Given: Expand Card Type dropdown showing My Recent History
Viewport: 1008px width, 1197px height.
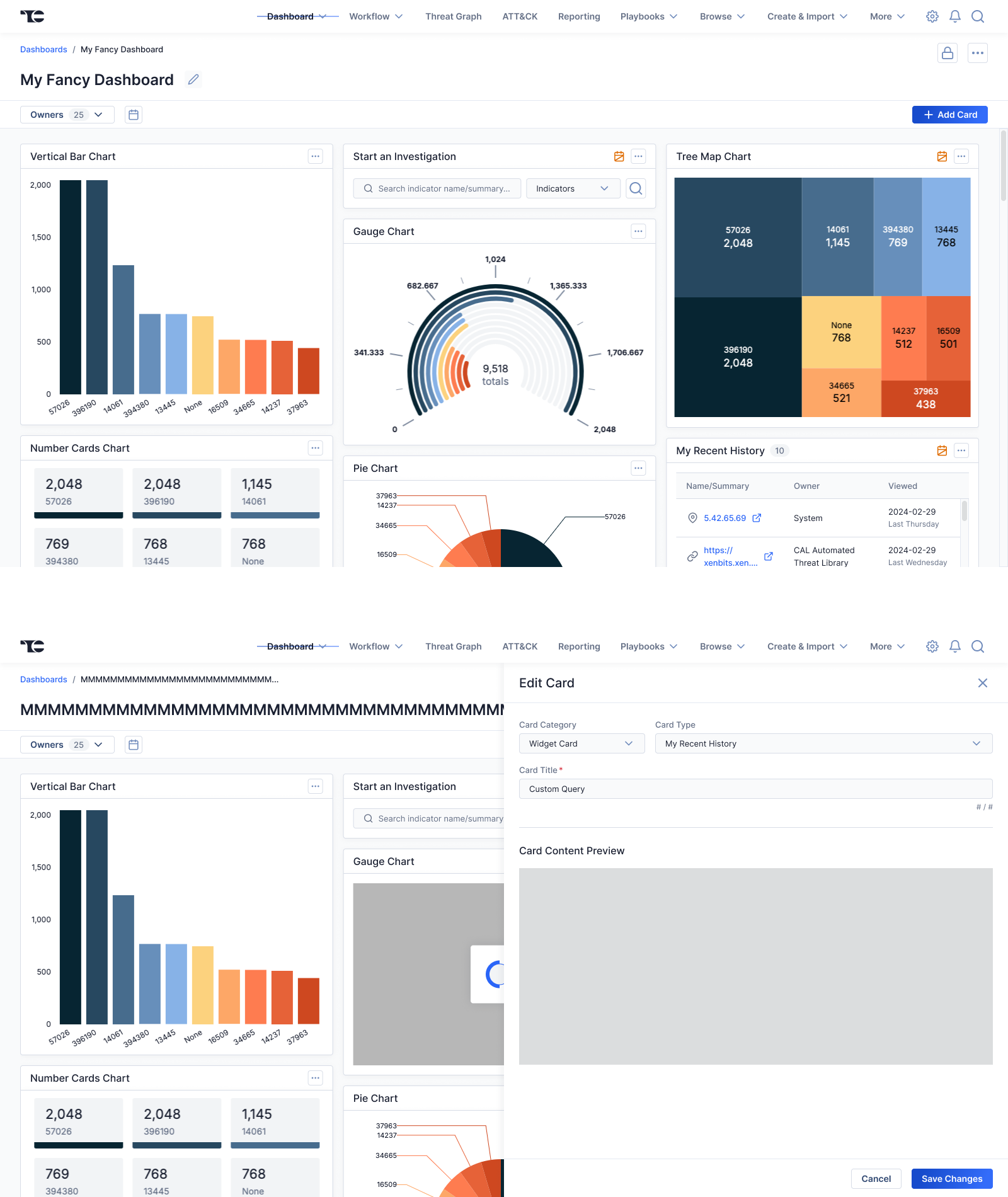Looking at the screenshot, I should click(x=823, y=743).
